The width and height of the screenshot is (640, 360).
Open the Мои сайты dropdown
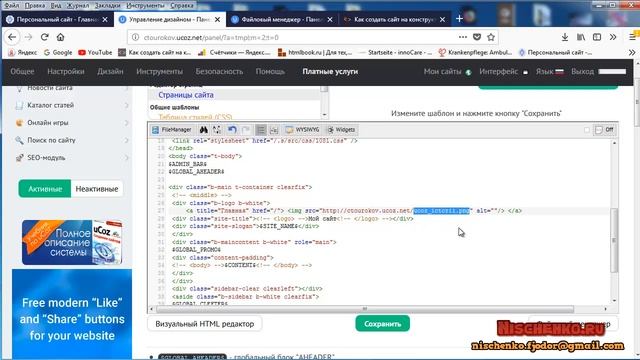pyautogui.click(x=447, y=71)
